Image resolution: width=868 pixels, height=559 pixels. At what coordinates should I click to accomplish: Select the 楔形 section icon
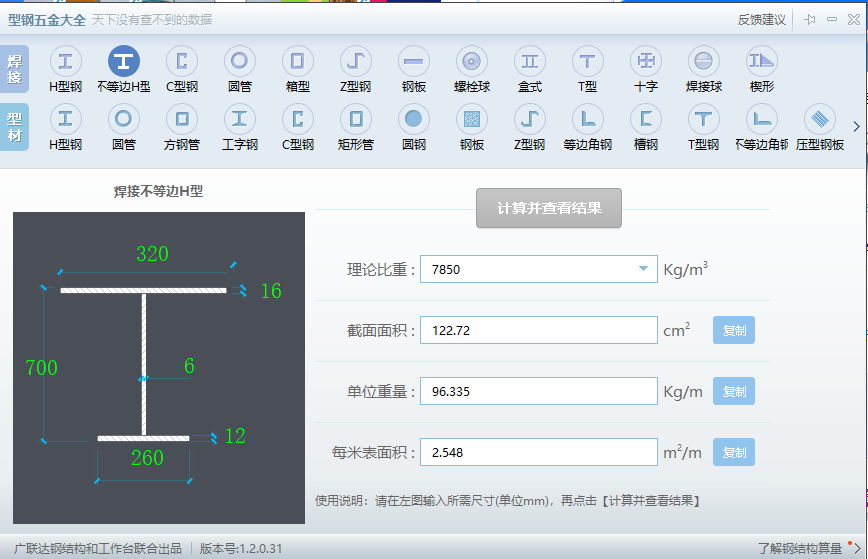[x=762, y=61]
